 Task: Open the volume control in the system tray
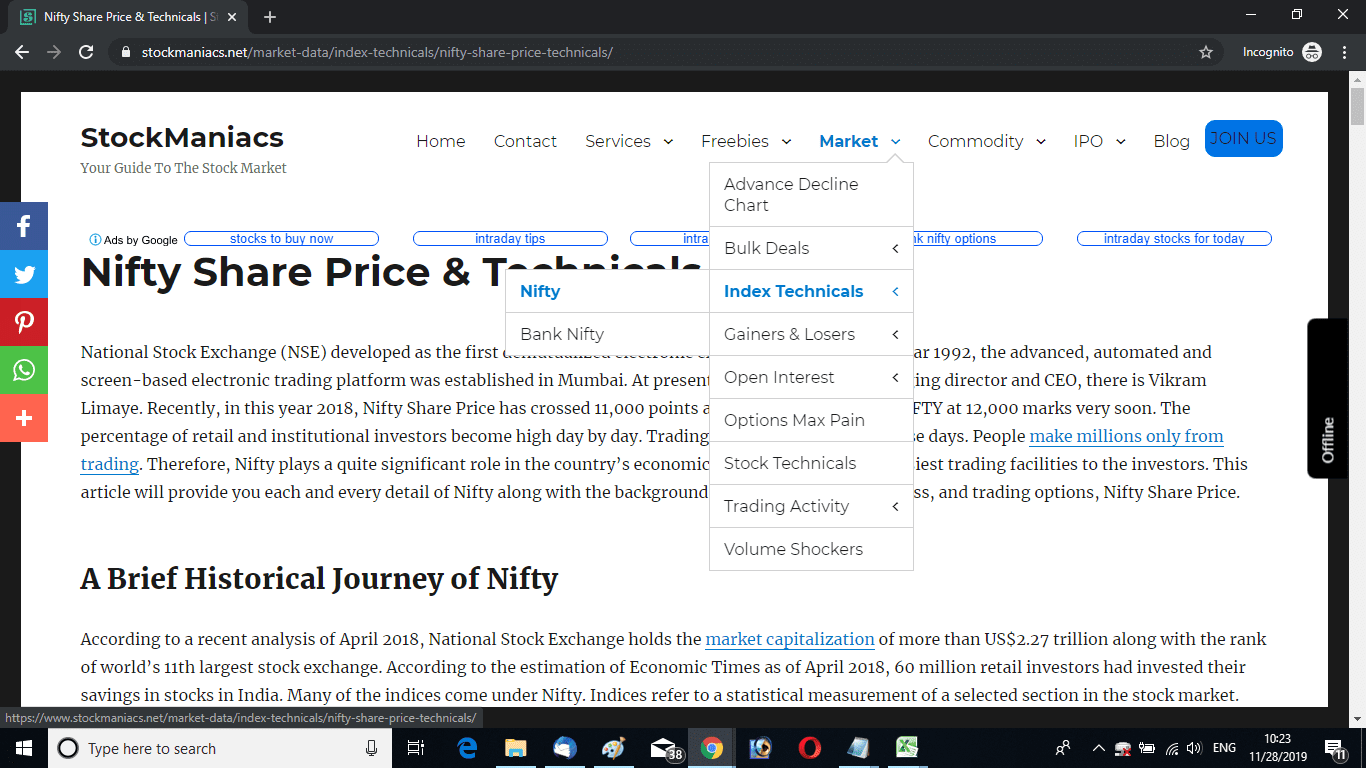tap(1194, 747)
